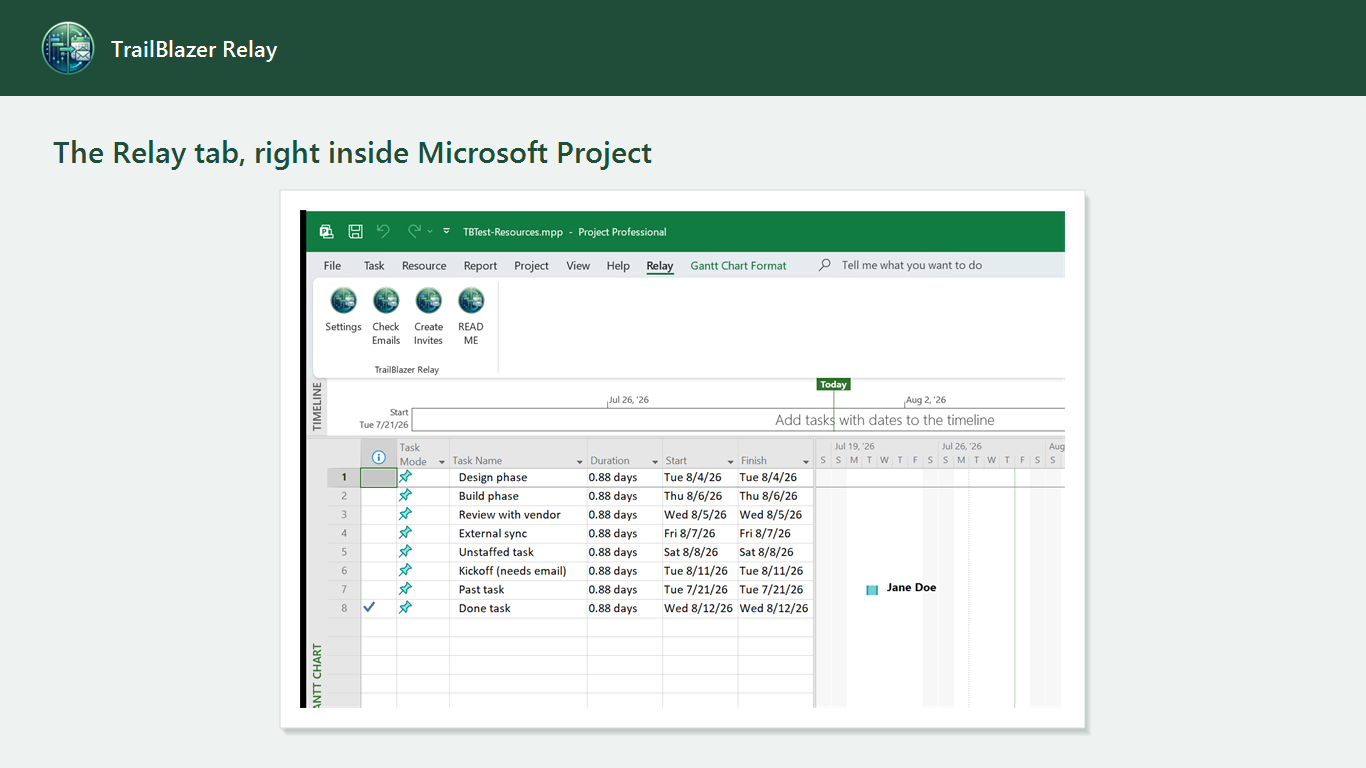
Task: Select the Past task name cell
Action: click(518, 589)
